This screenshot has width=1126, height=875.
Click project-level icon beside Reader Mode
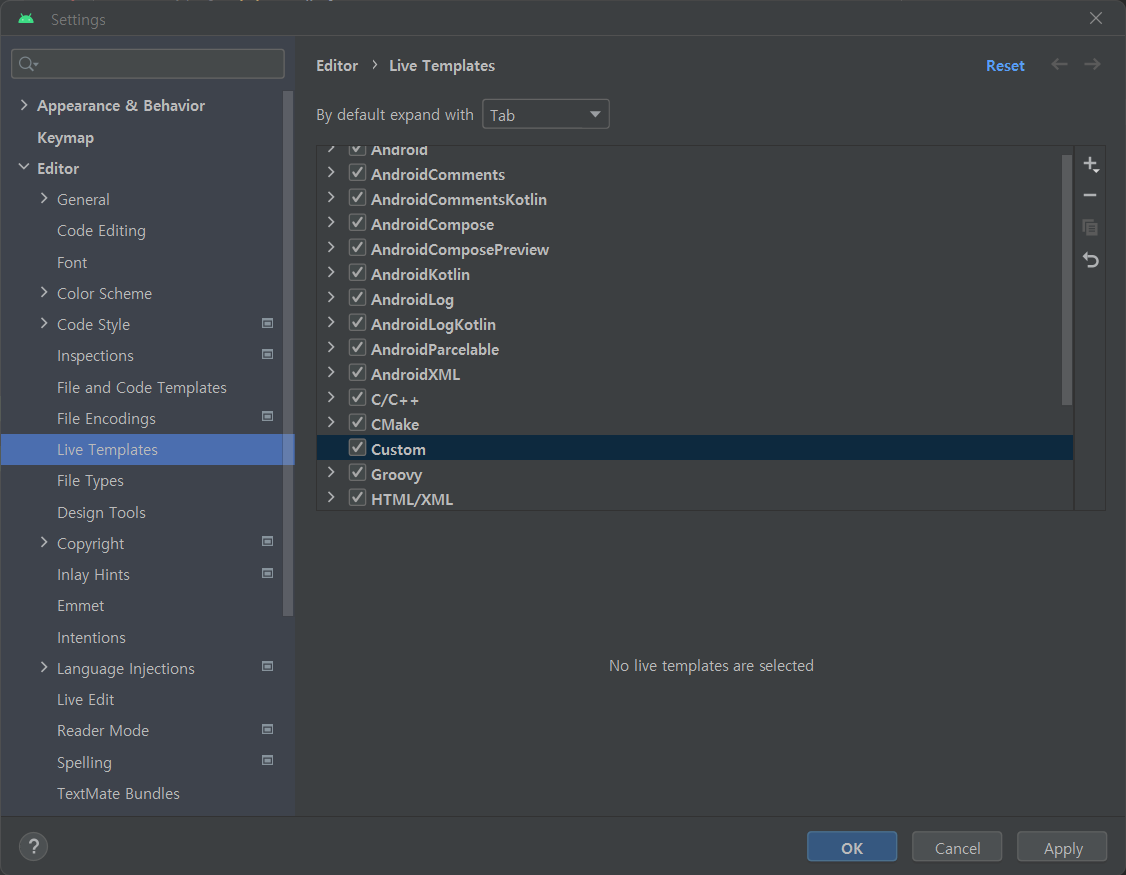[x=267, y=729]
